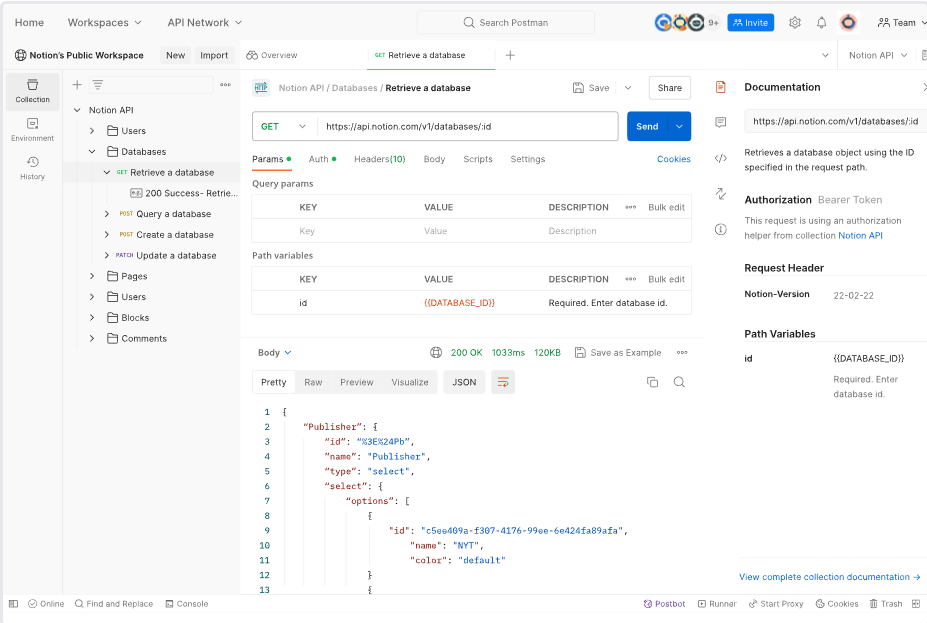Expand the Pages folder in tree
Screen dimensions: 927x623
92,276
